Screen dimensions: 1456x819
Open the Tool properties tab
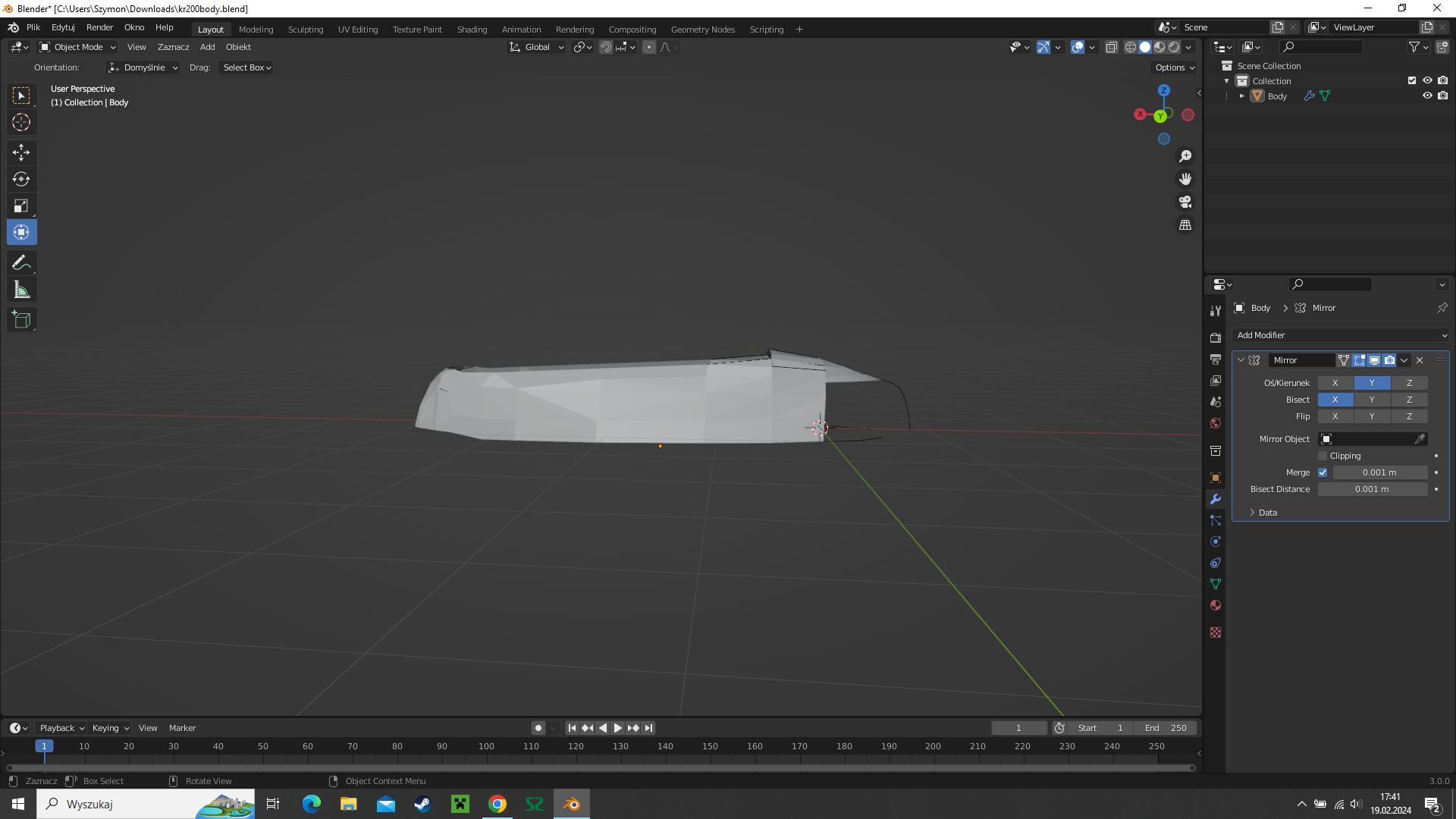(x=1216, y=311)
